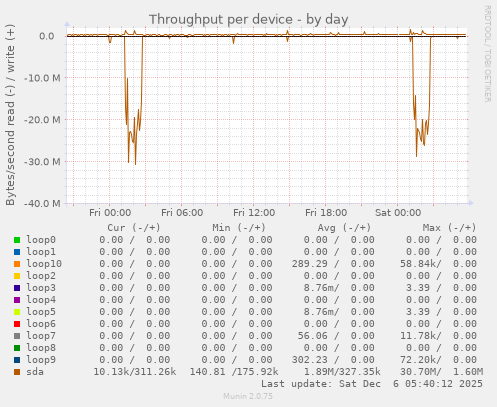Click the Avg (-/+) column header
The width and height of the screenshot is (497, 407).
coord(344,228)
